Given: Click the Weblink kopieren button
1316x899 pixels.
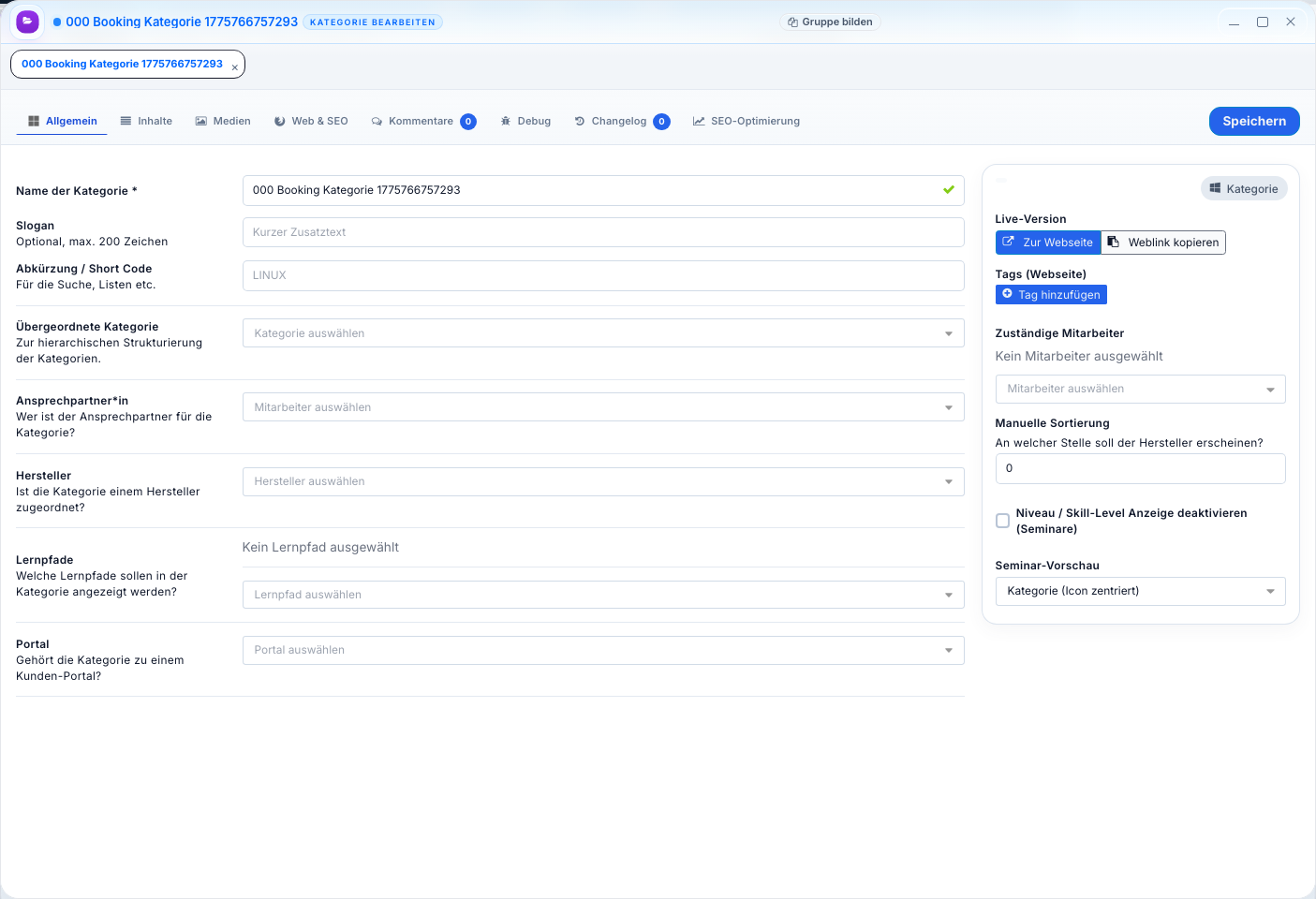Looking at the screenshot, I should [x=1163, y=243].
